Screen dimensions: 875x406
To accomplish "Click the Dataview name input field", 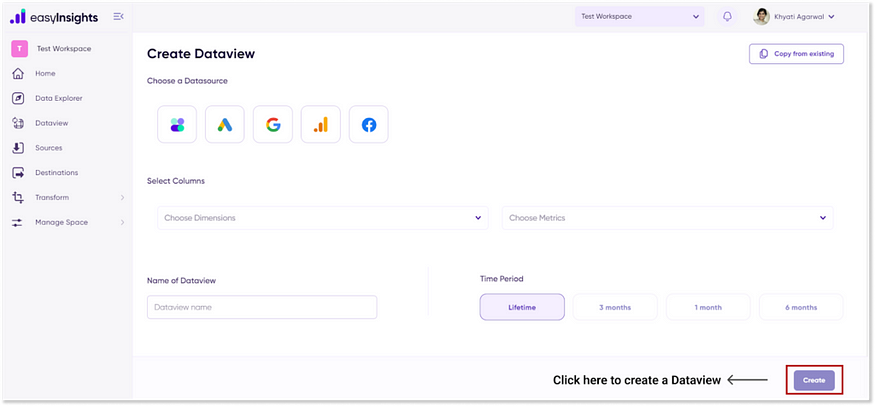I will coord(262,307).
